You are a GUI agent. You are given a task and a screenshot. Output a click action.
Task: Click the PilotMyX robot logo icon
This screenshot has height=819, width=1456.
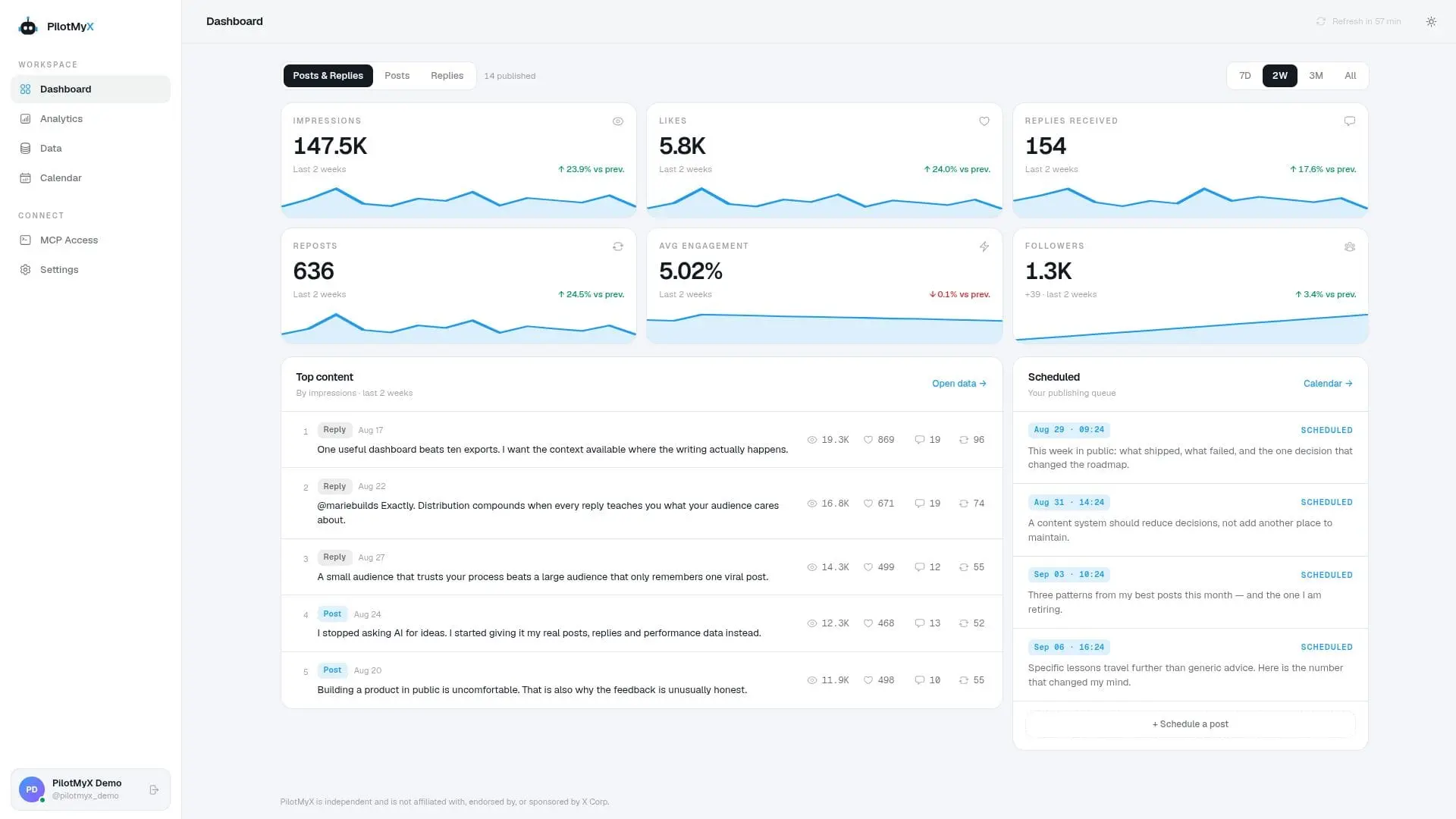tap(28, 27)
